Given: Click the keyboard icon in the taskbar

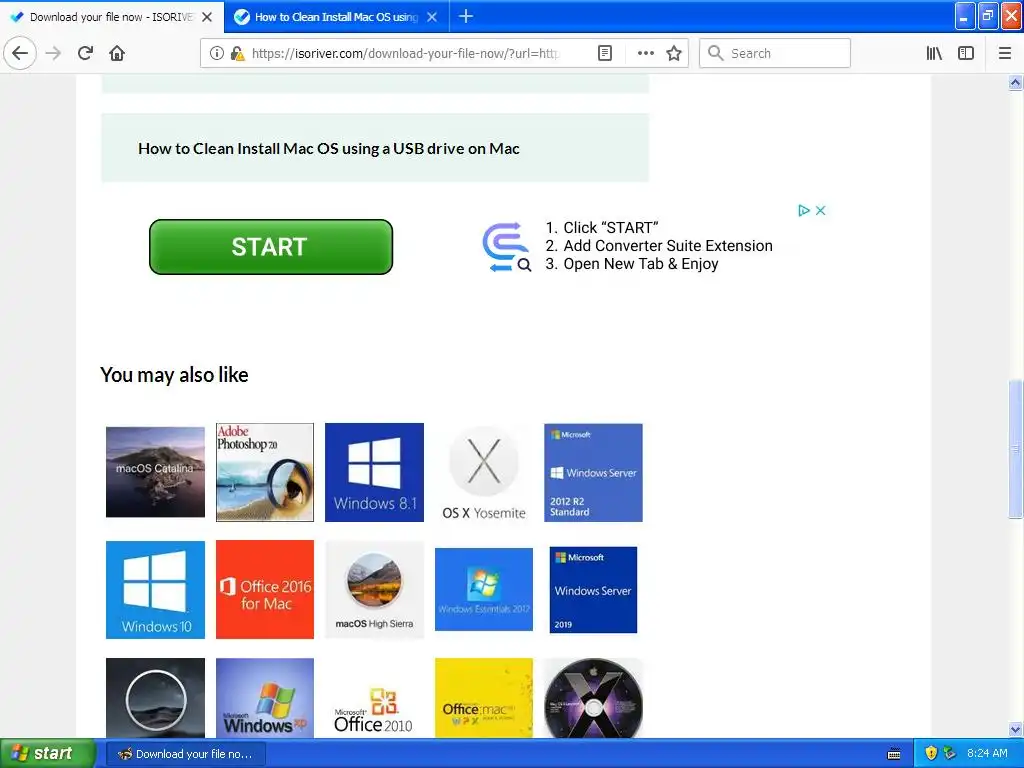Looking at the screenshot, I should (x=894, y=754).
